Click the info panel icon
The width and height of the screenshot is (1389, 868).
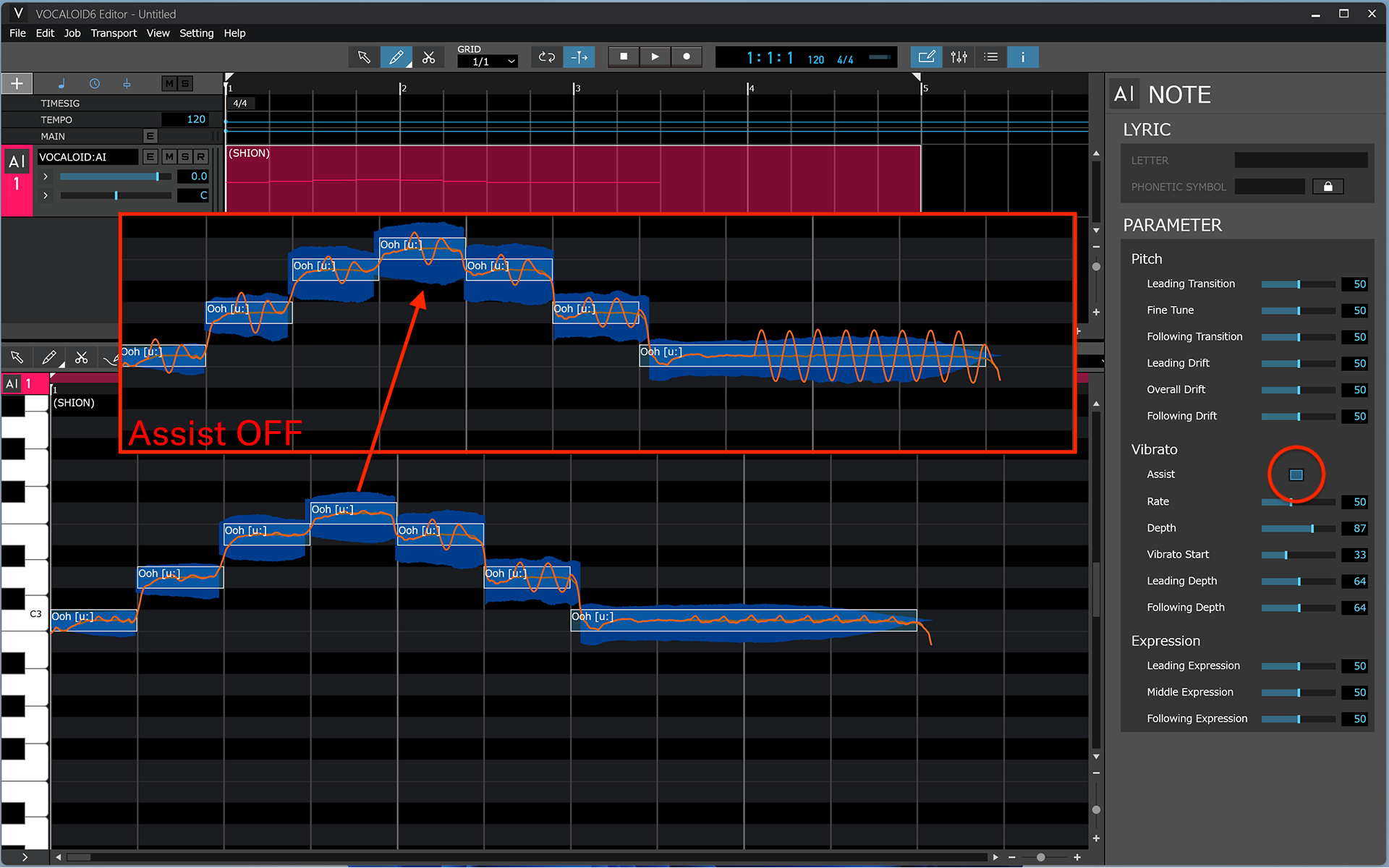pos(1023,56)
